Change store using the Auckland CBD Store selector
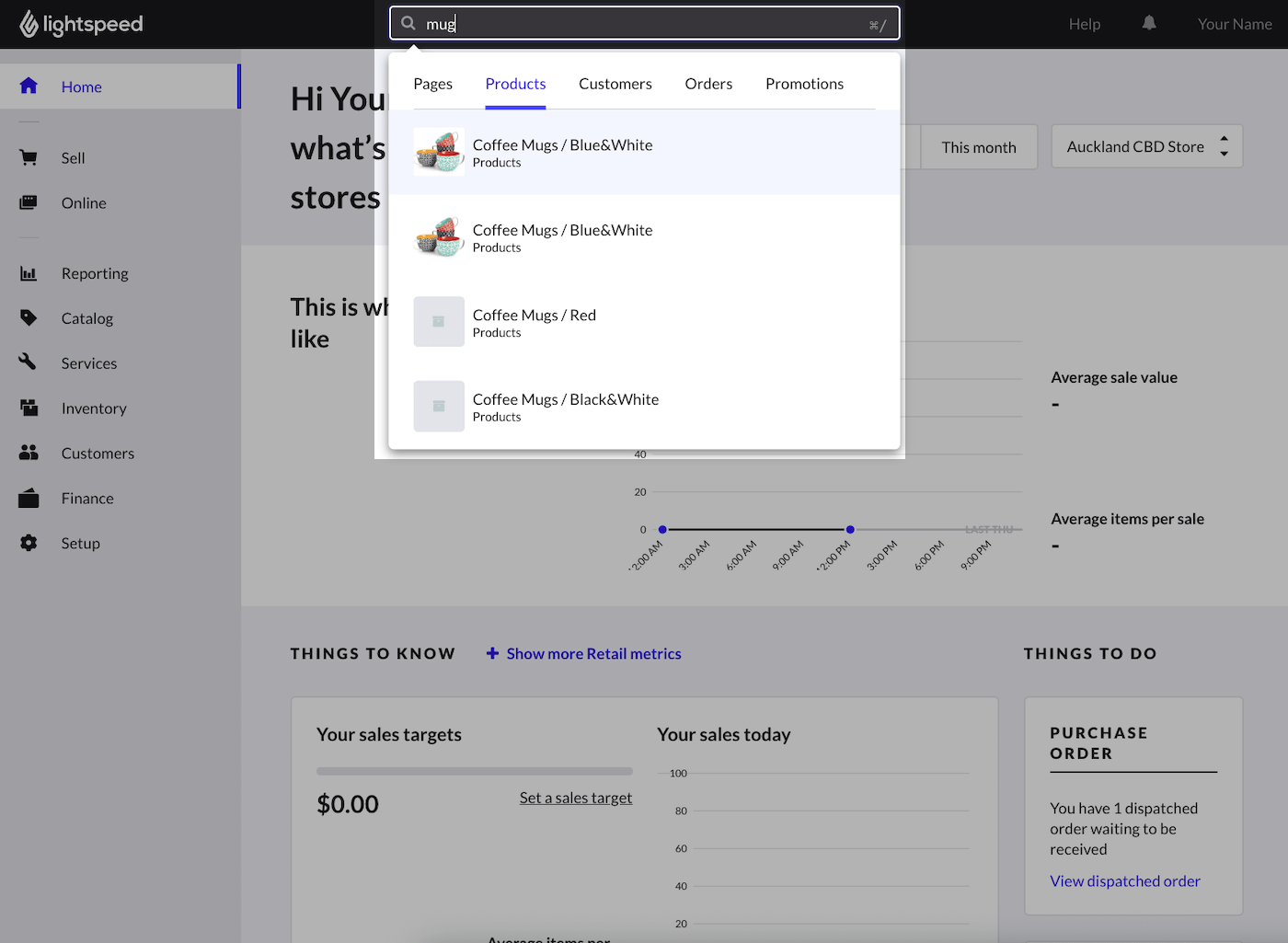The width and height of the screenshot is (1288, 943). click(1145, 145)
